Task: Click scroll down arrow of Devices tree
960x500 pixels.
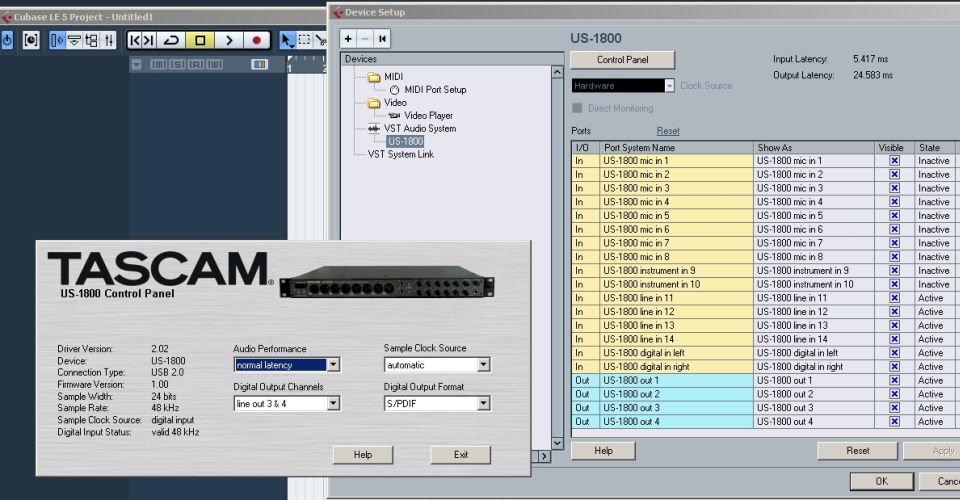Action: pyautogui.click(x=557, y=443)
